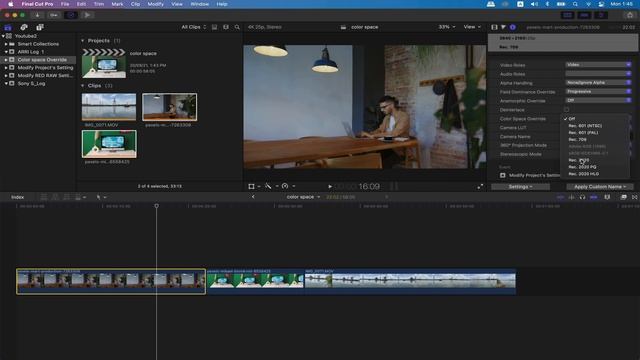Open the import media toolbar button
Viewport: 640px width, 360px height.
pos(37,15)
